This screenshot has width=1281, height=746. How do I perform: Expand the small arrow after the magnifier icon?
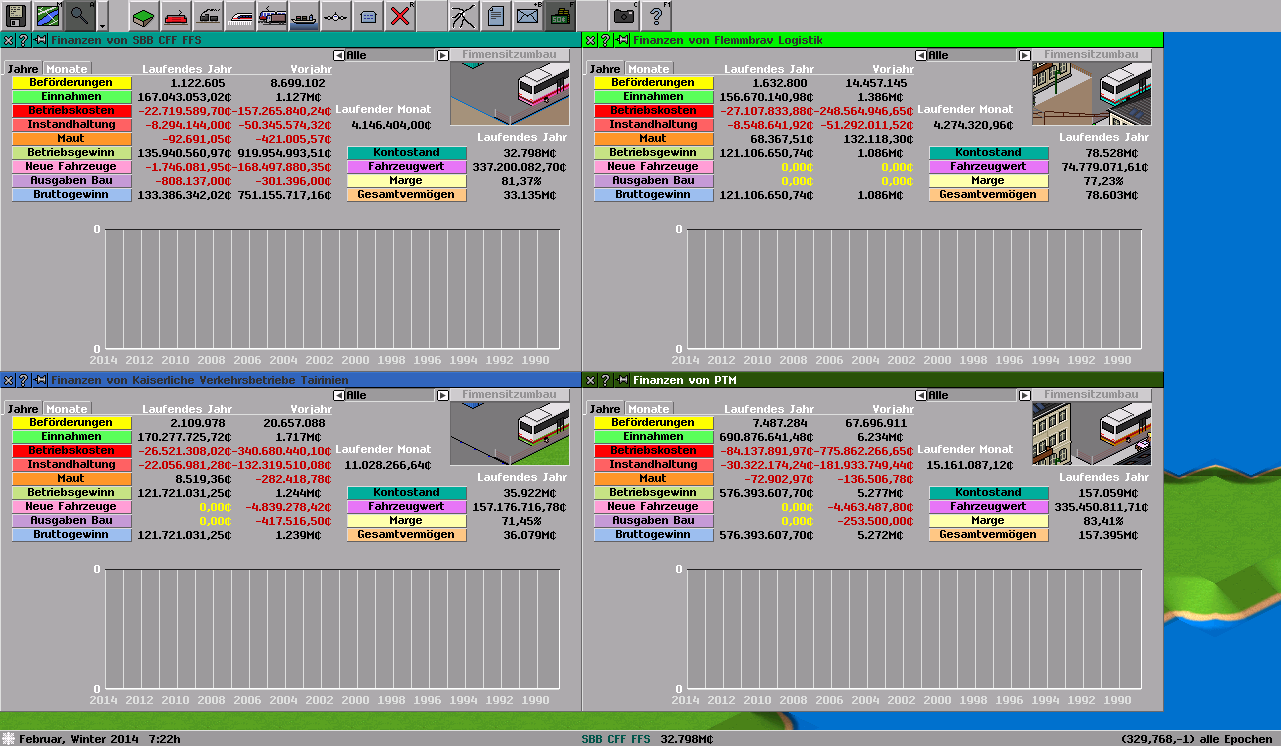[x=102, y=21]
